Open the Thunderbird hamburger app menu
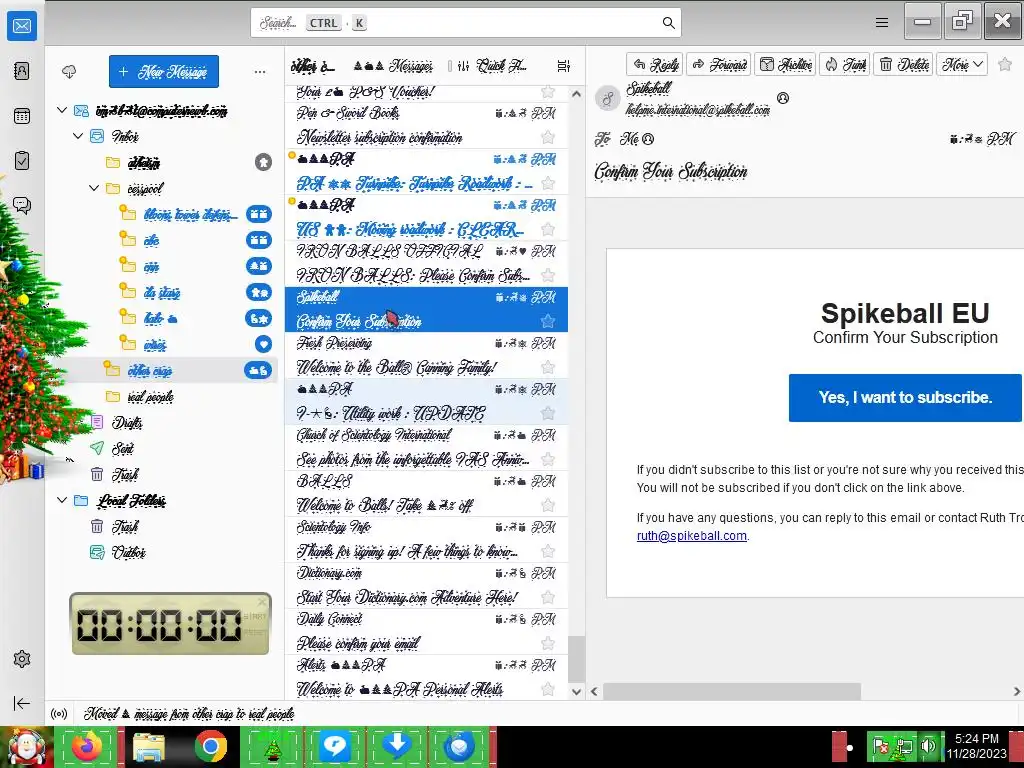 882,23
